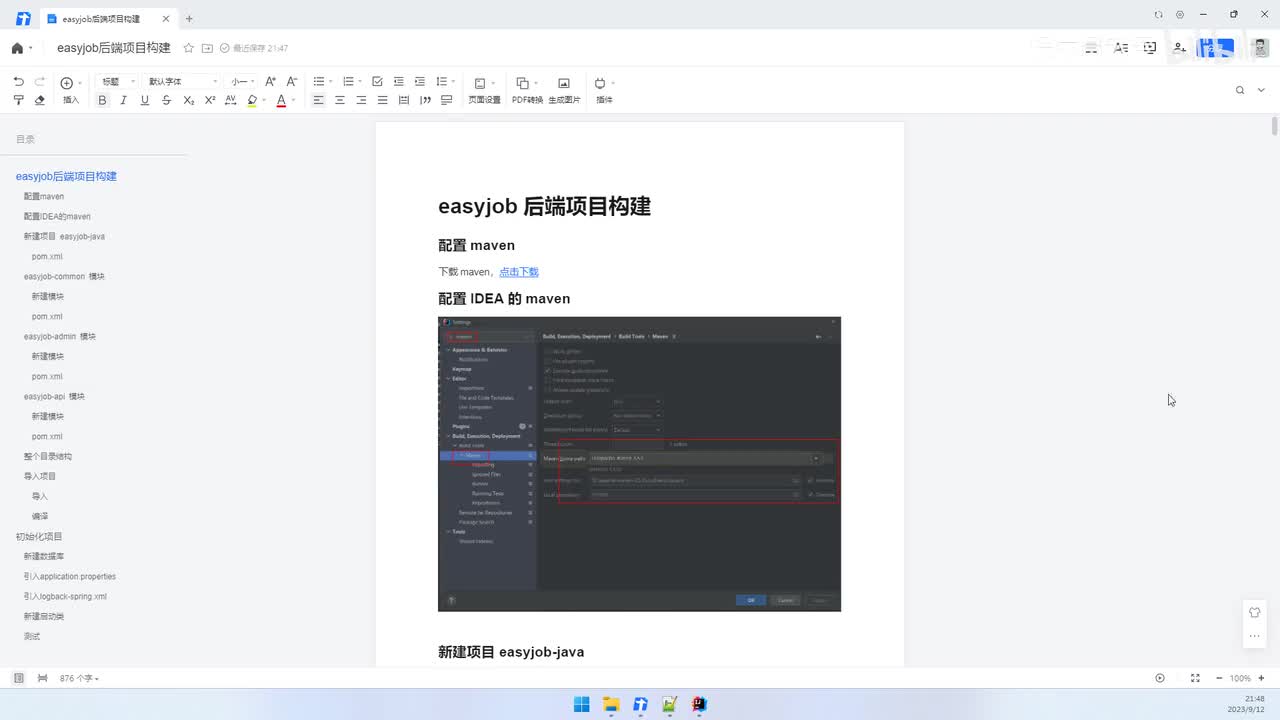Toggle italic formatting
Image resolution: width=1280 pixels, height=720 pixels.
pyautogui.click(x=124, y=100)
